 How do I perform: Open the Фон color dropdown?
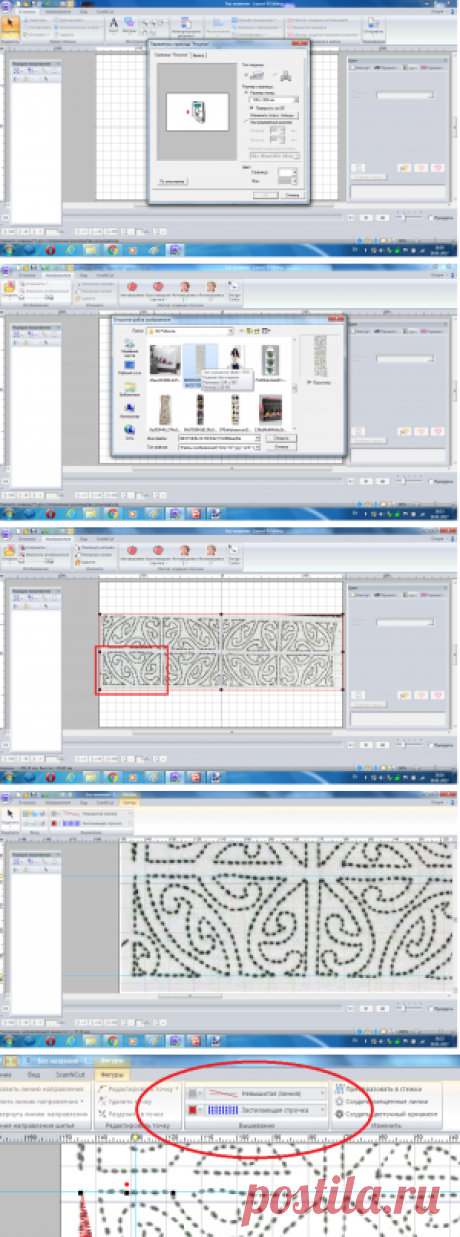point(287,179)
